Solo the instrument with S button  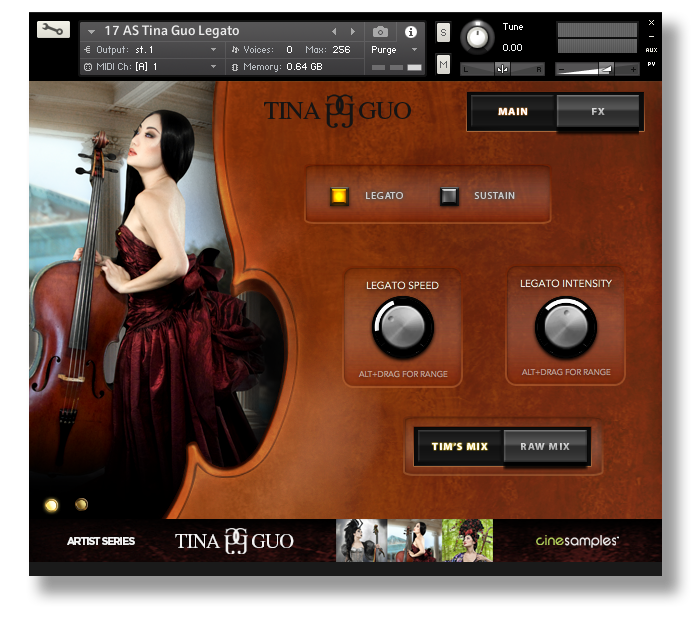pyautogui.click(x=443, y=32)
